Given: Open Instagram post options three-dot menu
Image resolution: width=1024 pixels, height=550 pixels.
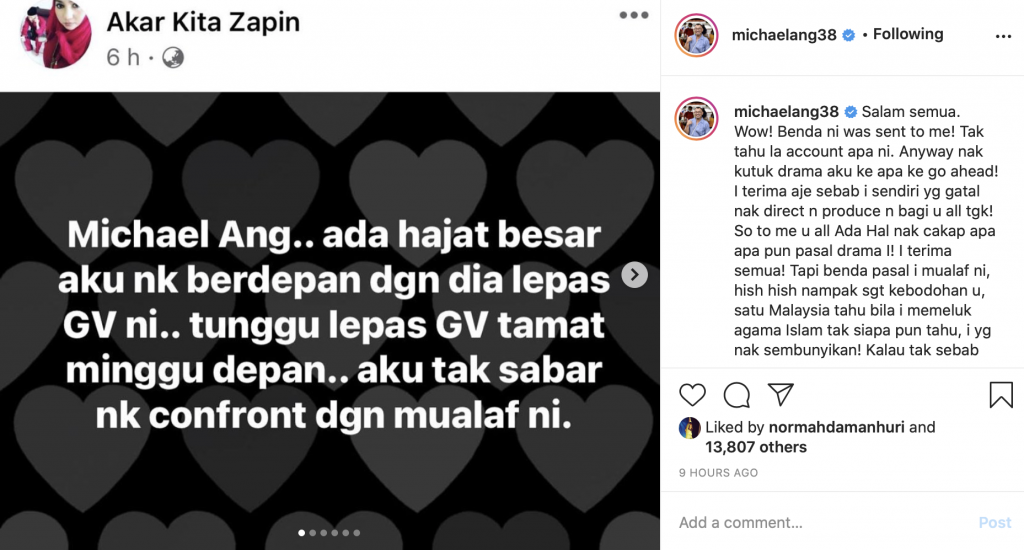Looking at the screenshot, I should click(x=1003, y=37).
